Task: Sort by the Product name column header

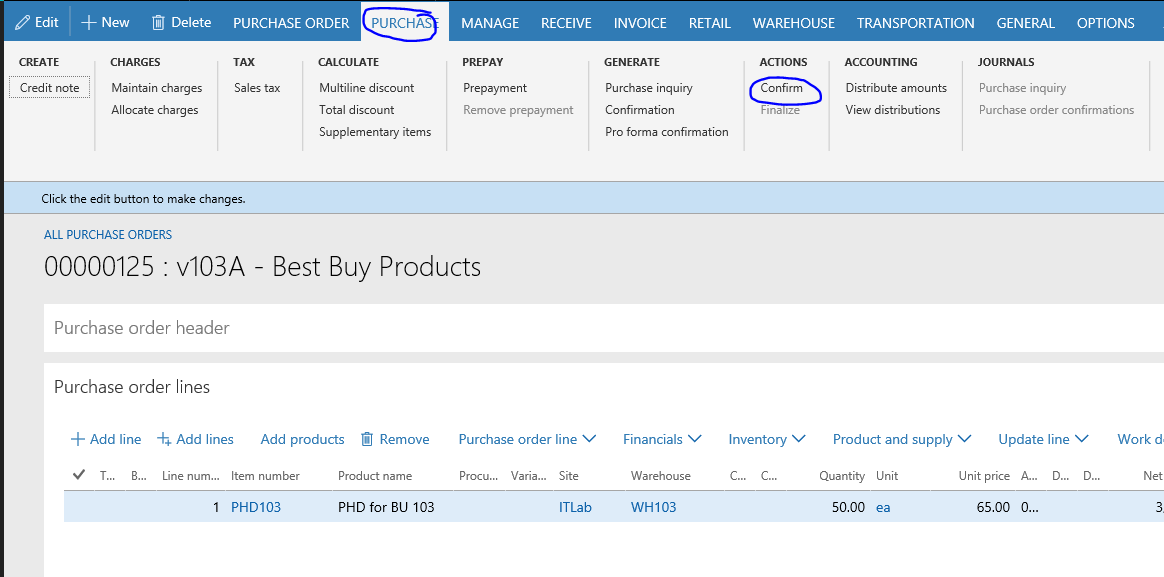Action: [375, 476]
